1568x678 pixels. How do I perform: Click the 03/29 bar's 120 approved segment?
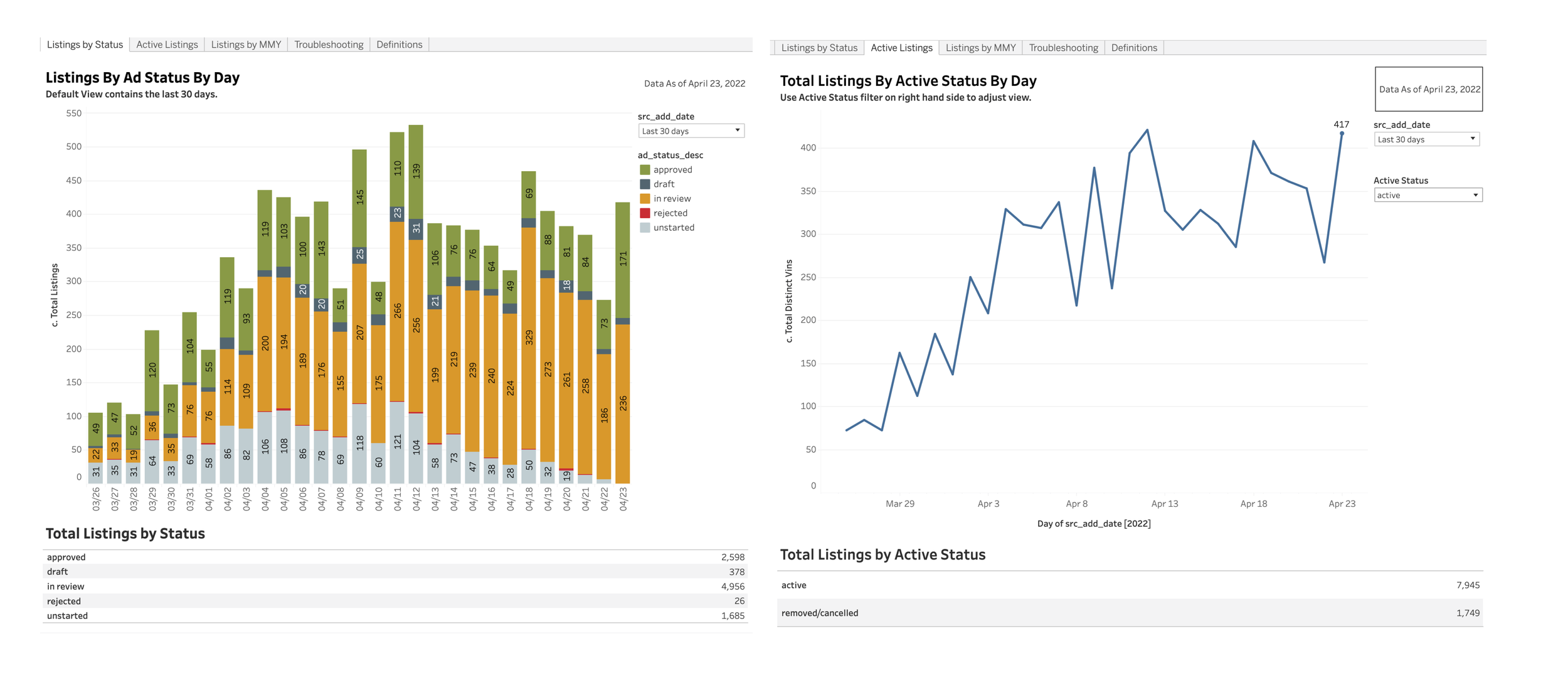click(x=152, y=371)
